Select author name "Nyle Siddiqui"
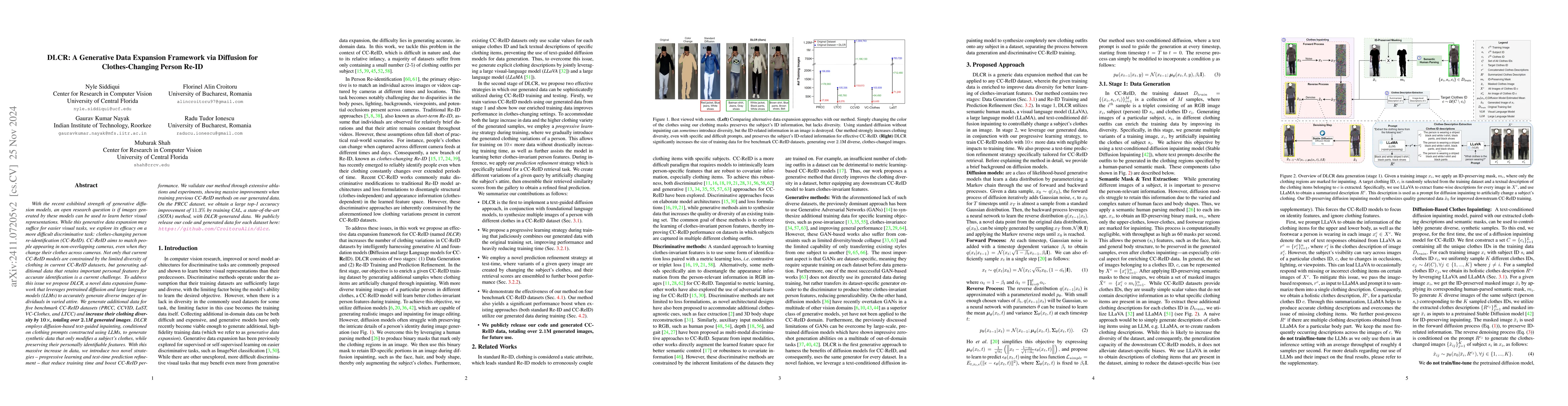Image resolution: width=1568 pixels, height=406 pixels. tap(101, 87)
